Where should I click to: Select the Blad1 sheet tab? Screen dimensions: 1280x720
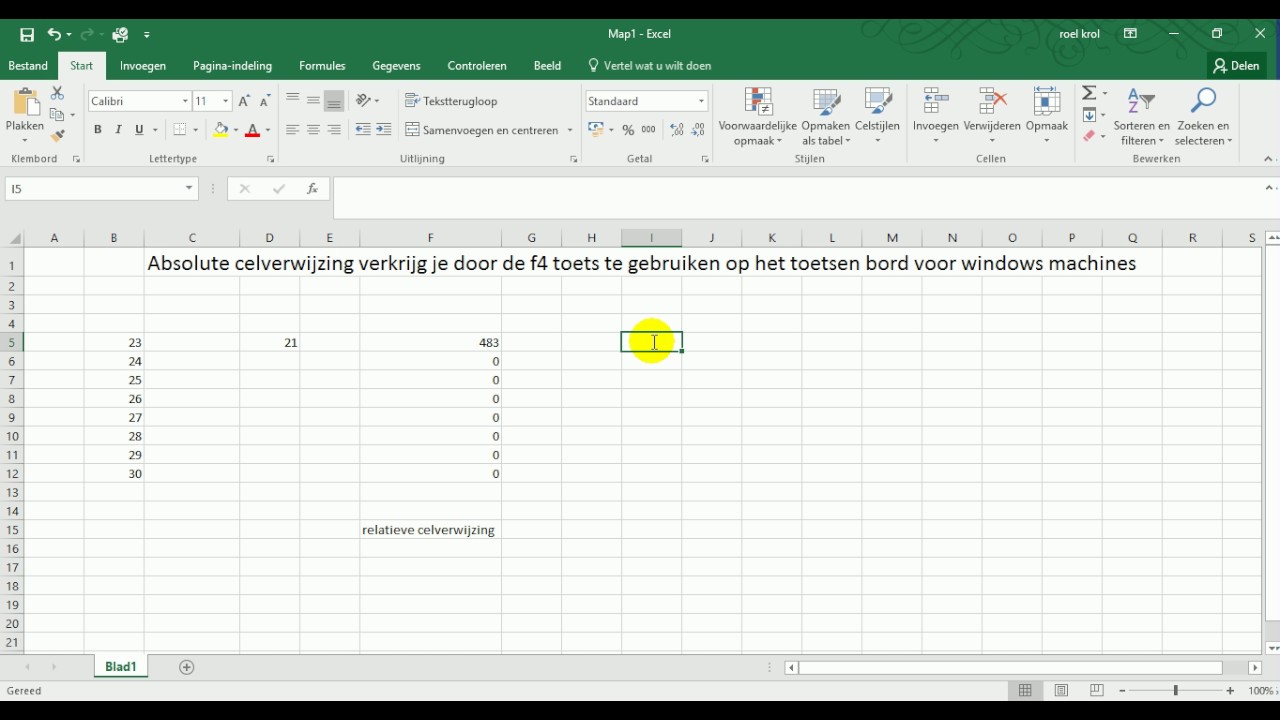tap(120, 667)
